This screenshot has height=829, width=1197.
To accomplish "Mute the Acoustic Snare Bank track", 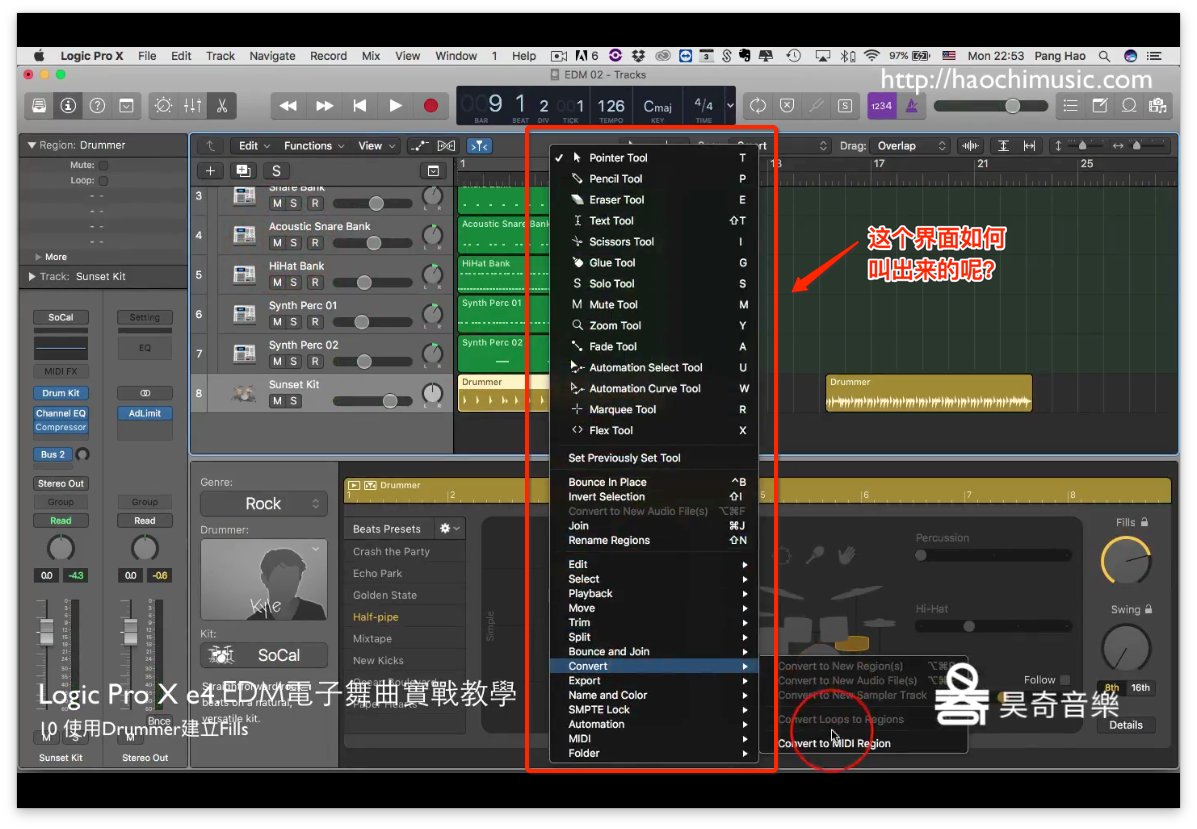I will (276, 243).
